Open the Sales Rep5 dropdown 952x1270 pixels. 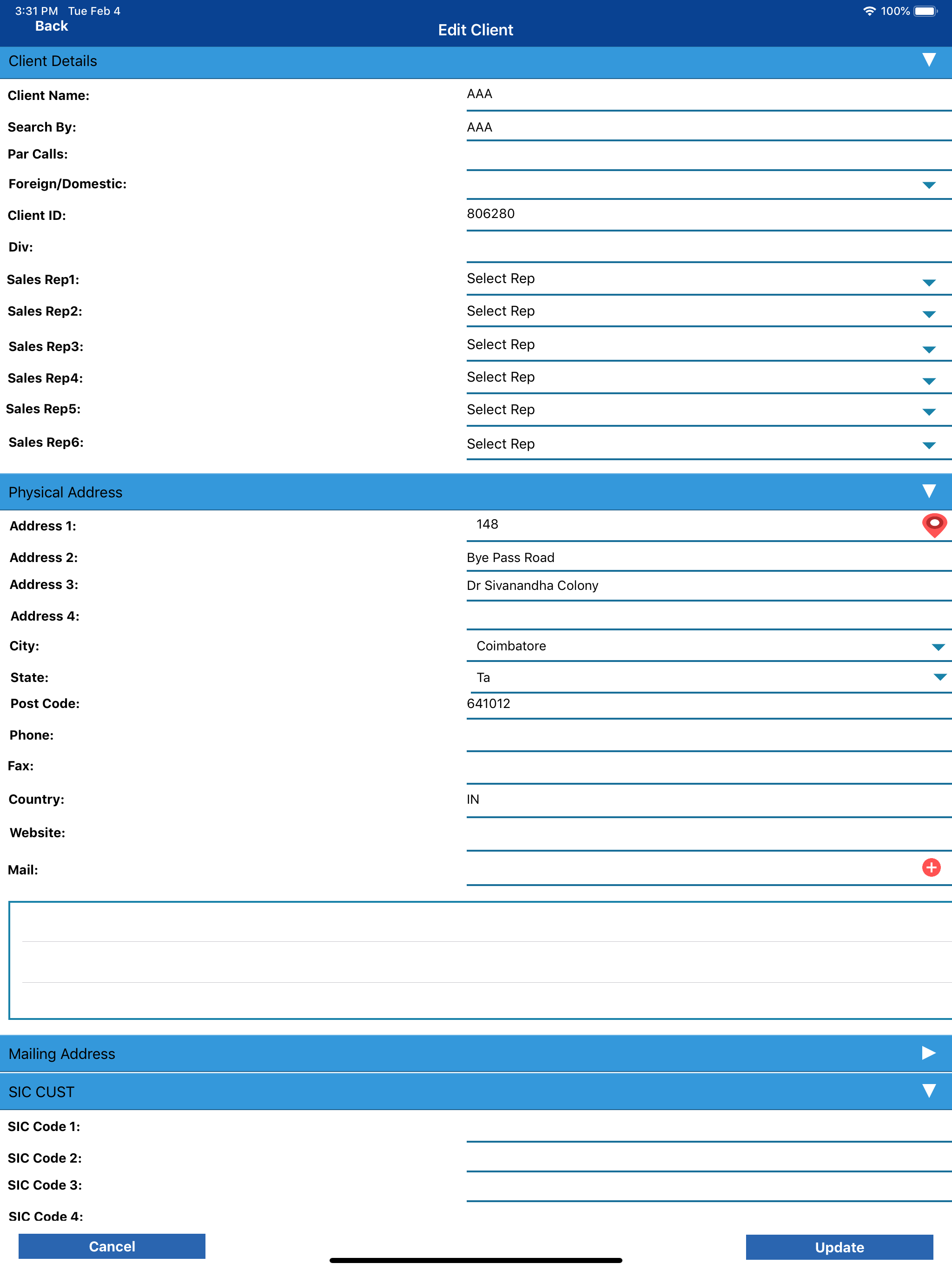coord(708,410)
